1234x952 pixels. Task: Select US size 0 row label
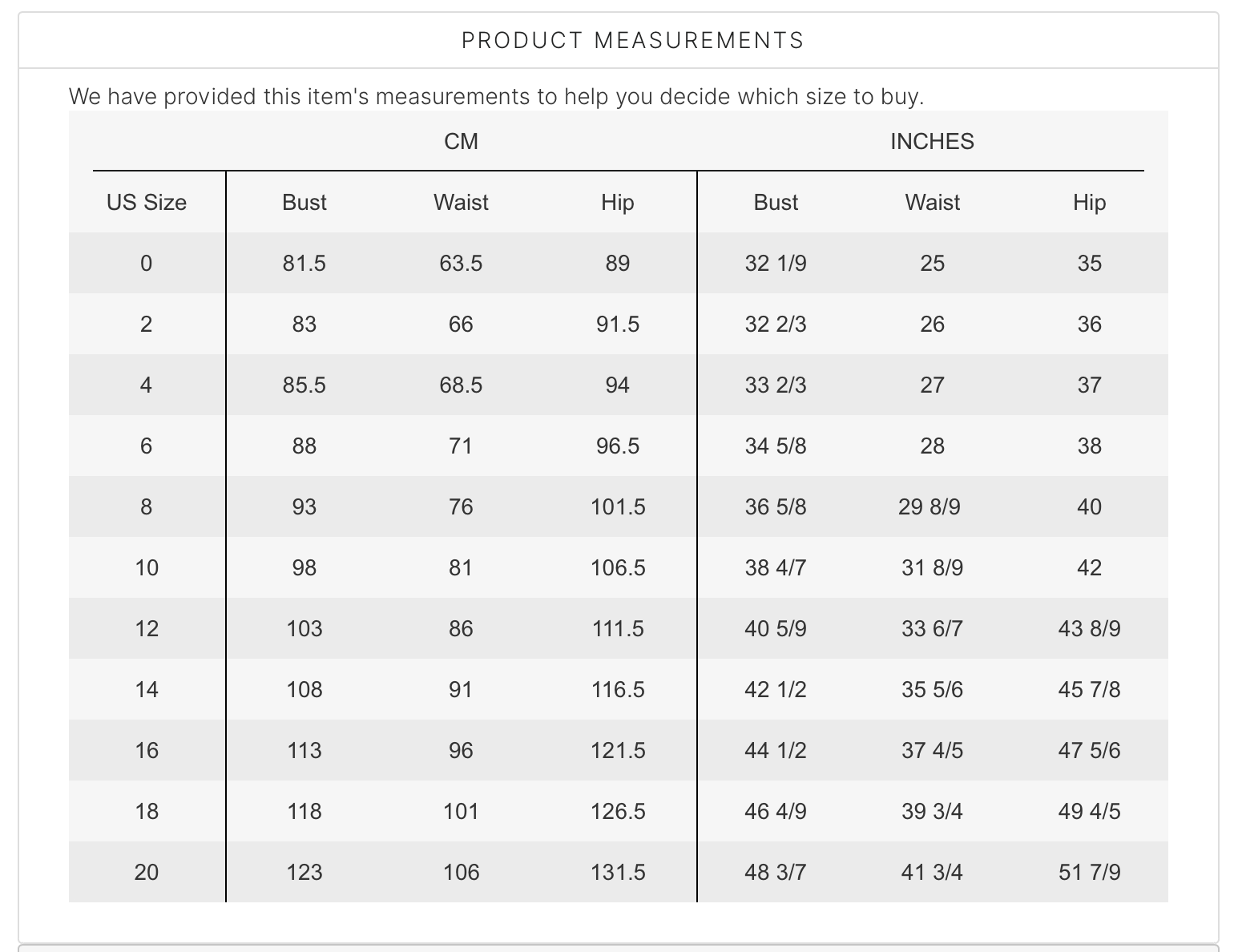(x=146, y=263)
